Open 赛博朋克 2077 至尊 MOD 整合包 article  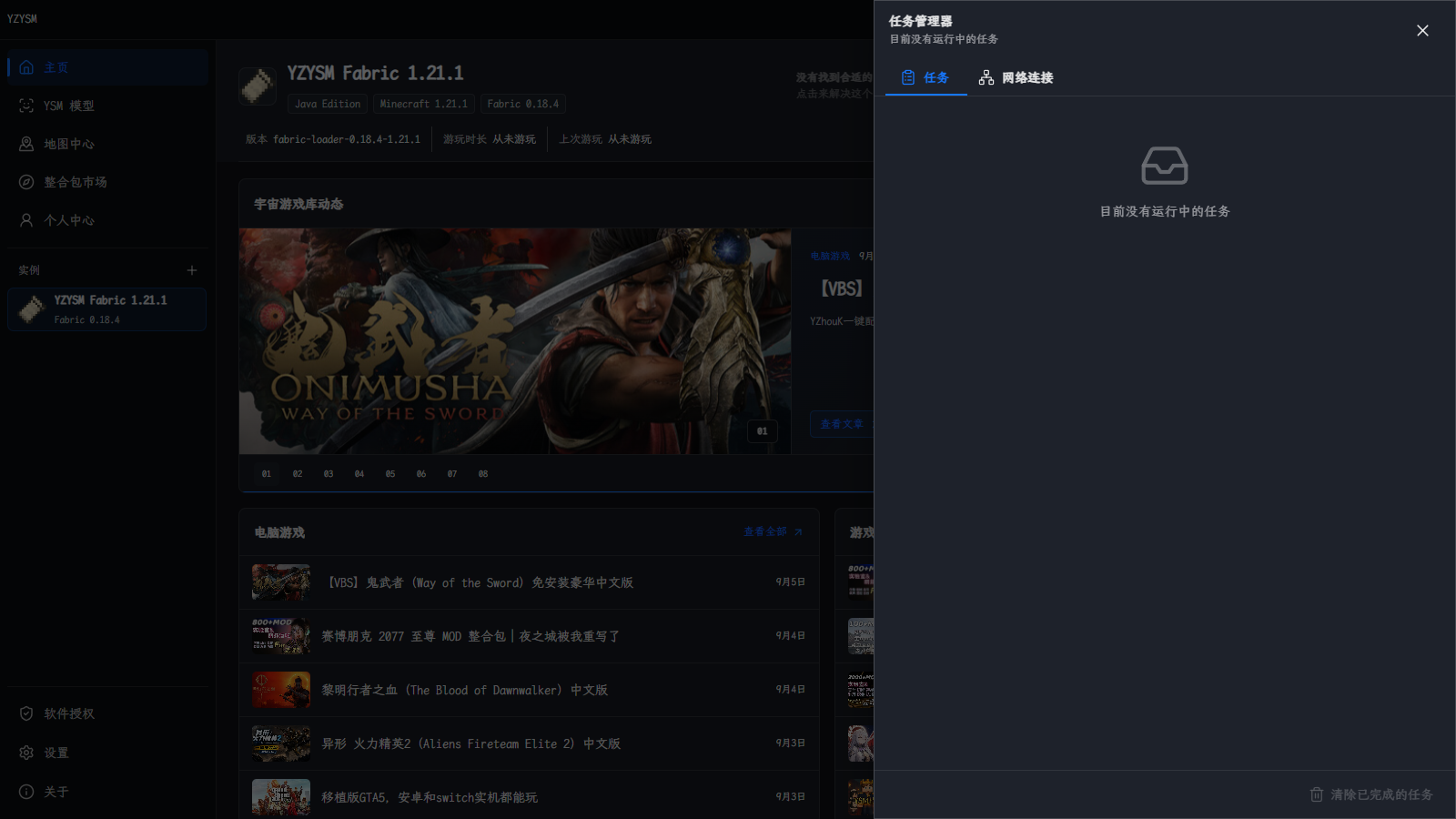tap(529, 636)
